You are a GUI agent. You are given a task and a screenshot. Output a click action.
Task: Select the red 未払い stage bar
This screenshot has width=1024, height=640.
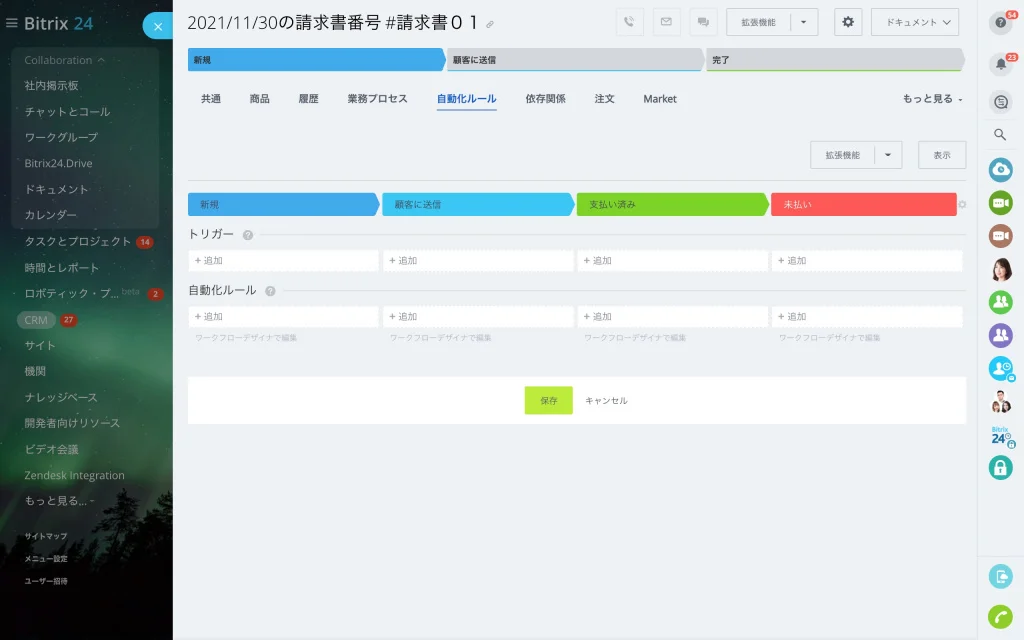(864, 204)
